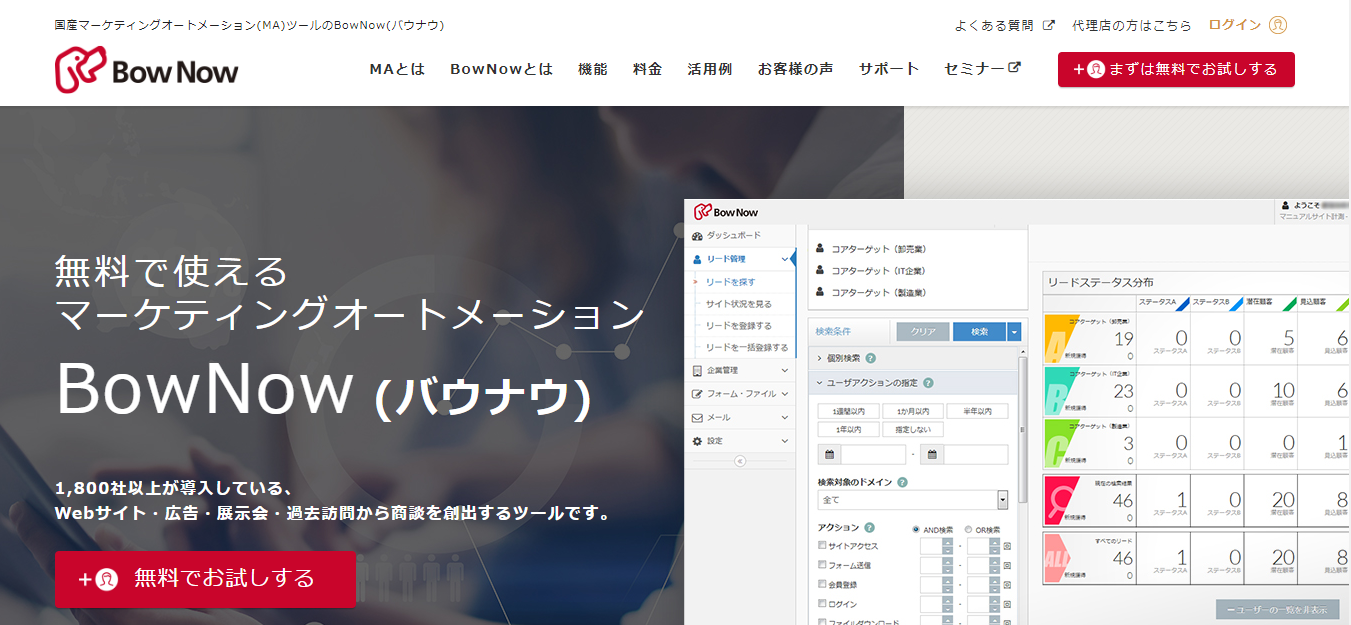Click the external link icon next to セミナー
The width and height of the screenshot is (1351, 625).
[x=1014, y=68]
